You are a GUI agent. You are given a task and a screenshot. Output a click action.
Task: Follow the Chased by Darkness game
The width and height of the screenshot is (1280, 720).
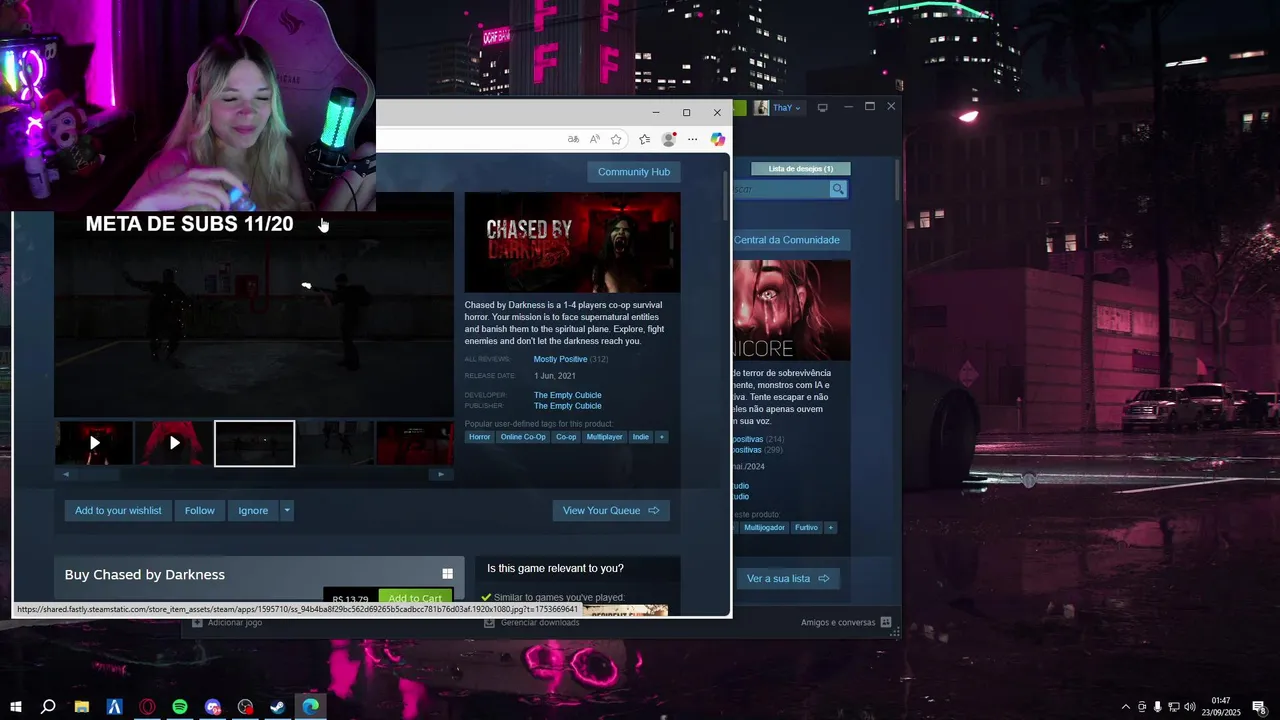point(200,510)
